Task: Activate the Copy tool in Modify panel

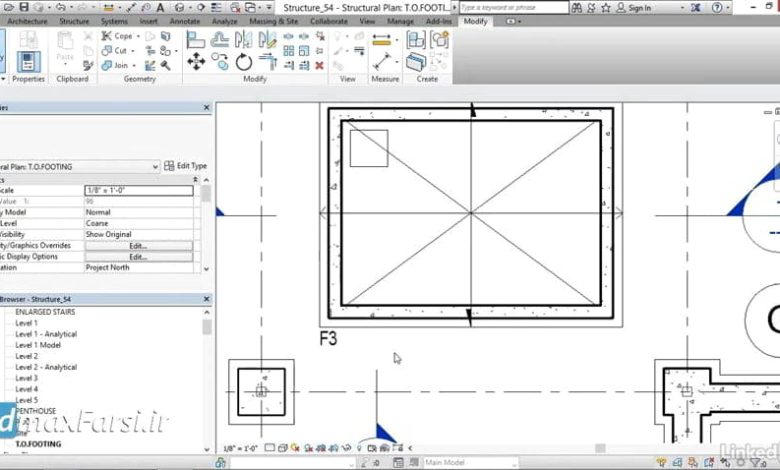Action: [219, 62]
